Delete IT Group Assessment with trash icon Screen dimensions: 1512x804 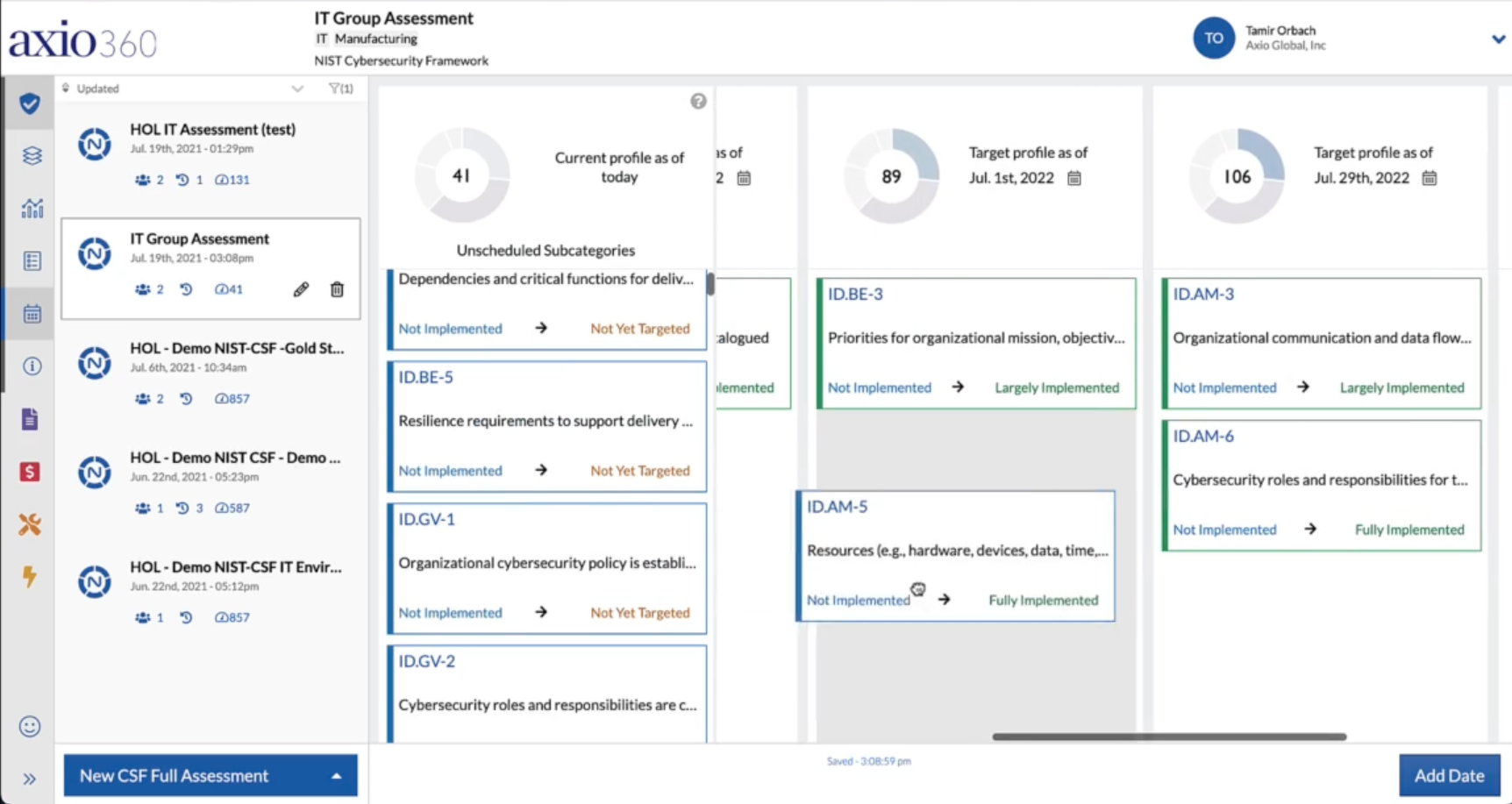click(337, 289)
